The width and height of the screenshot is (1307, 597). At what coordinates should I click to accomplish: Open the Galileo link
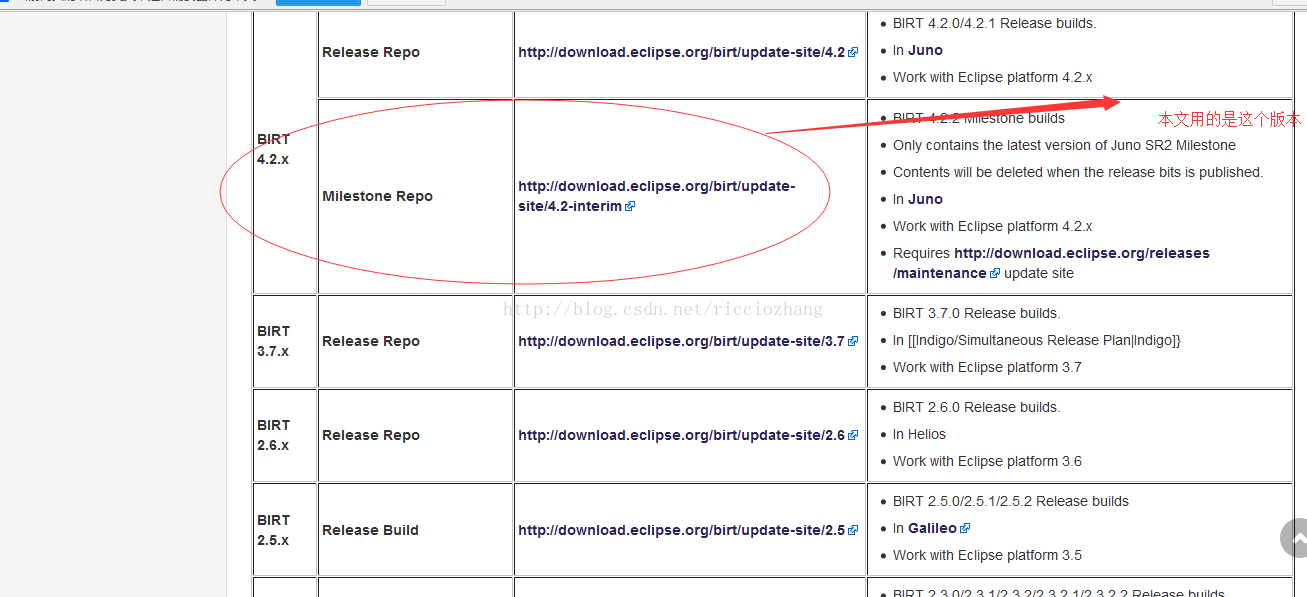point(932,528)
